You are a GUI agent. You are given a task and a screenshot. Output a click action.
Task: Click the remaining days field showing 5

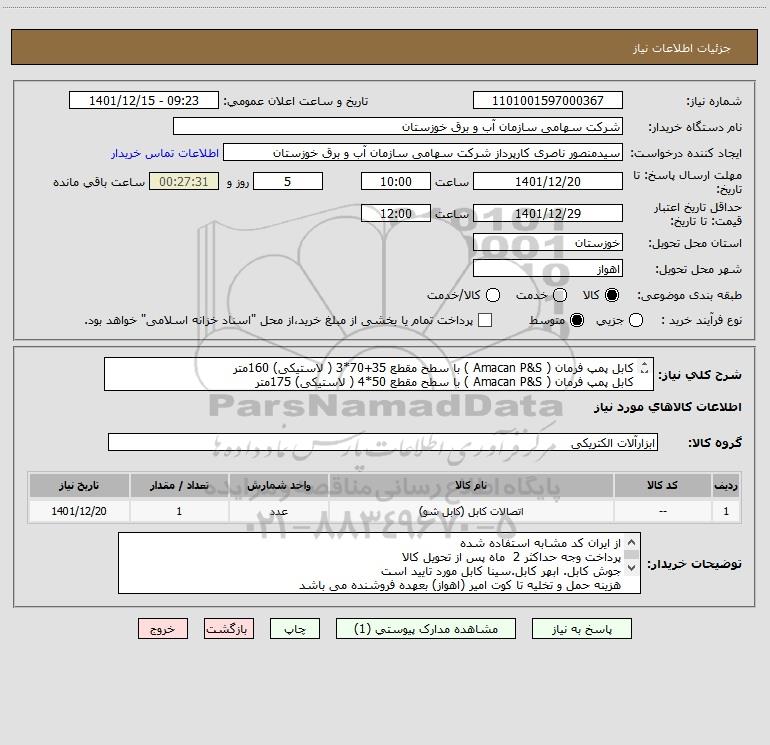click(x=288, y=181)
